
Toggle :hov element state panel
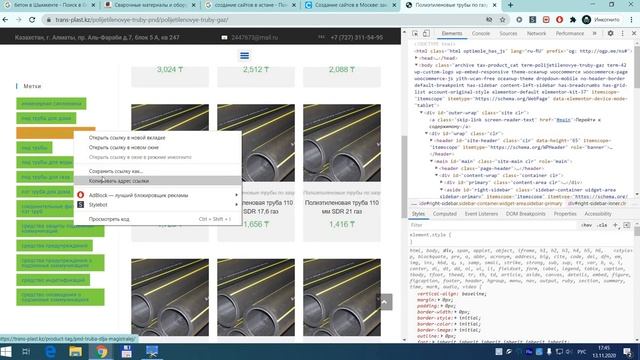(x=587, y=225)
